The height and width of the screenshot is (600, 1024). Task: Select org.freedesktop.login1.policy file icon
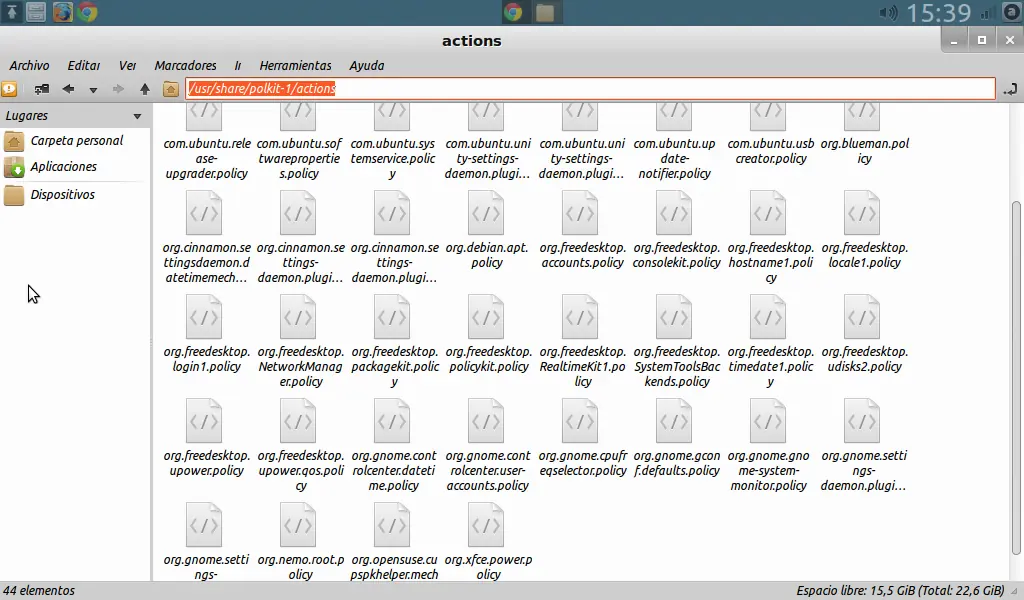(x=204, y=317)
